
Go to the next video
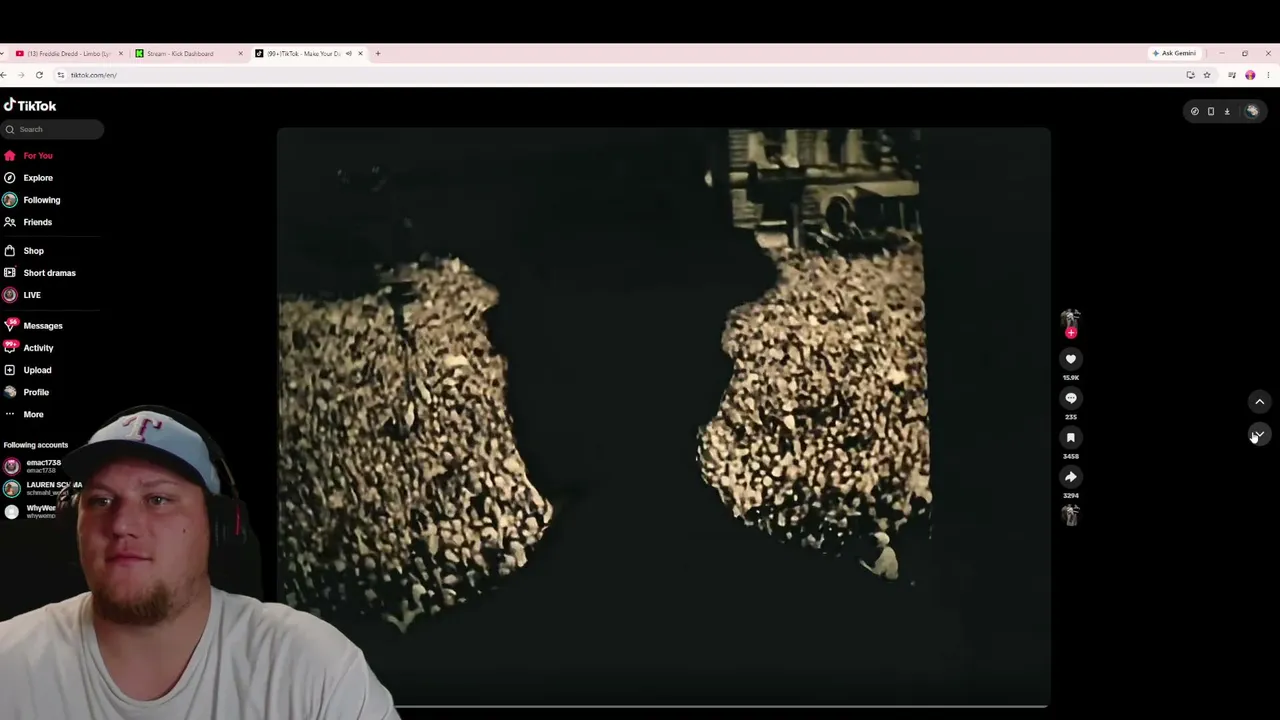coord(1260,434)
